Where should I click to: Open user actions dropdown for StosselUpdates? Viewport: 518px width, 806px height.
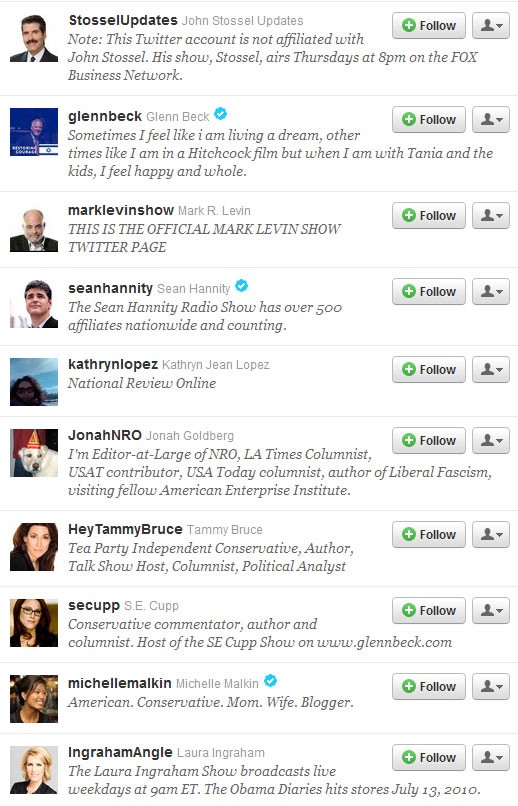pos(491,25)
